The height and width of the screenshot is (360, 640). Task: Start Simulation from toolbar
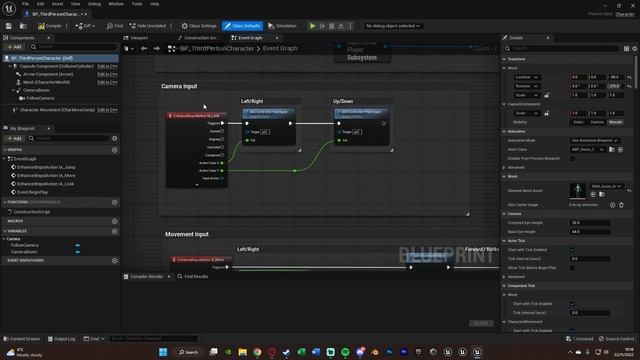point(282,26)
